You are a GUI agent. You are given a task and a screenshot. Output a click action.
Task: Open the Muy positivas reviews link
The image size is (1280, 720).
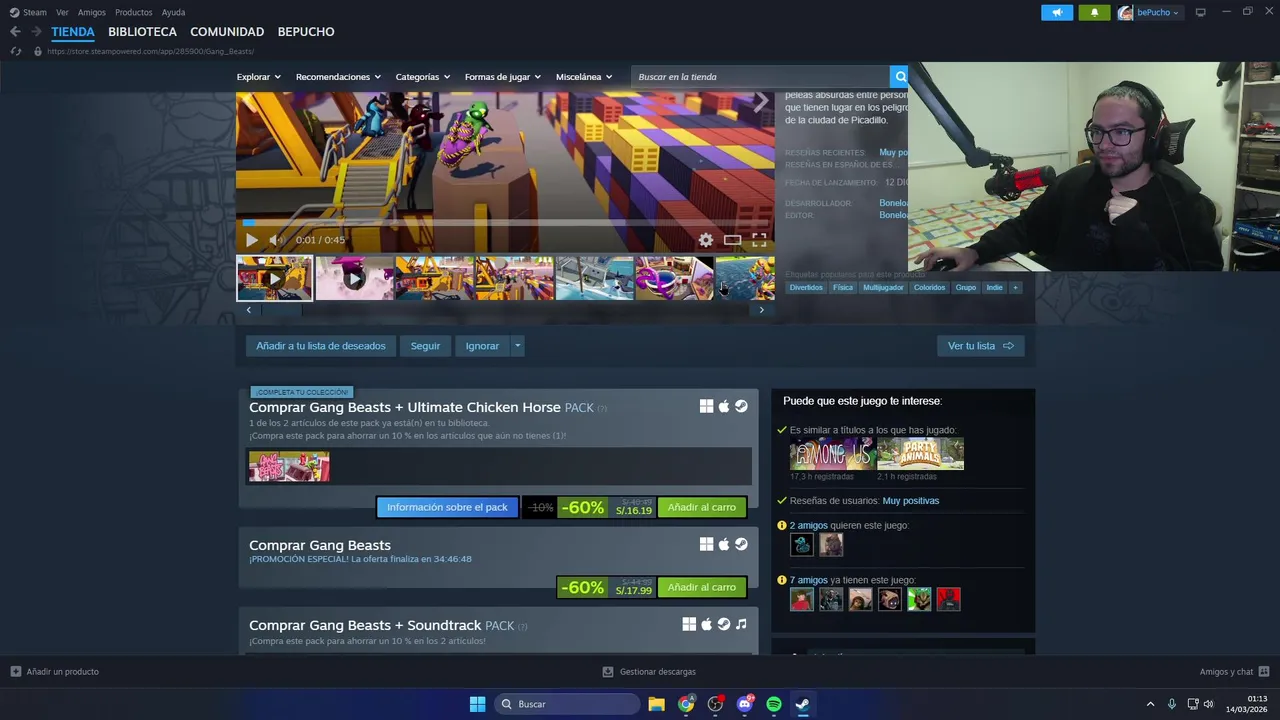click(910, 501)
